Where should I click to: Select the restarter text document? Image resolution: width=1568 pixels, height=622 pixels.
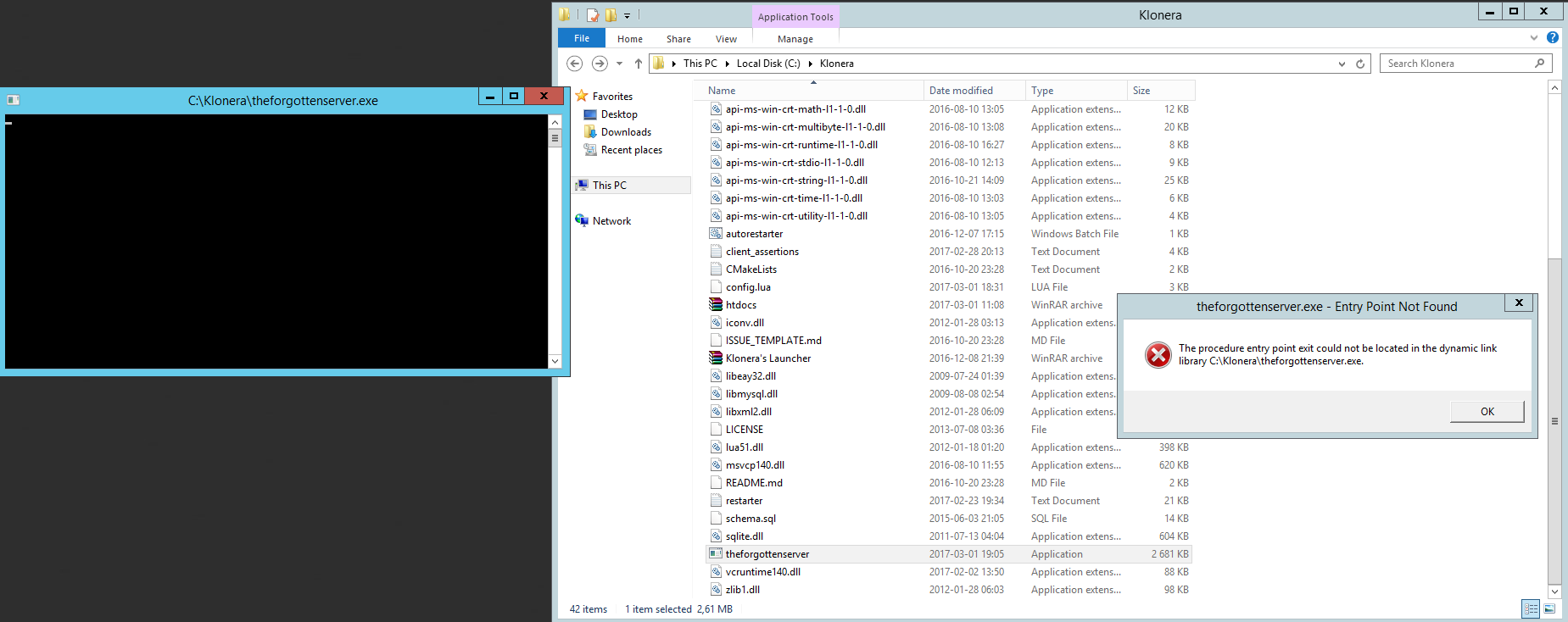tap(744, 501)
